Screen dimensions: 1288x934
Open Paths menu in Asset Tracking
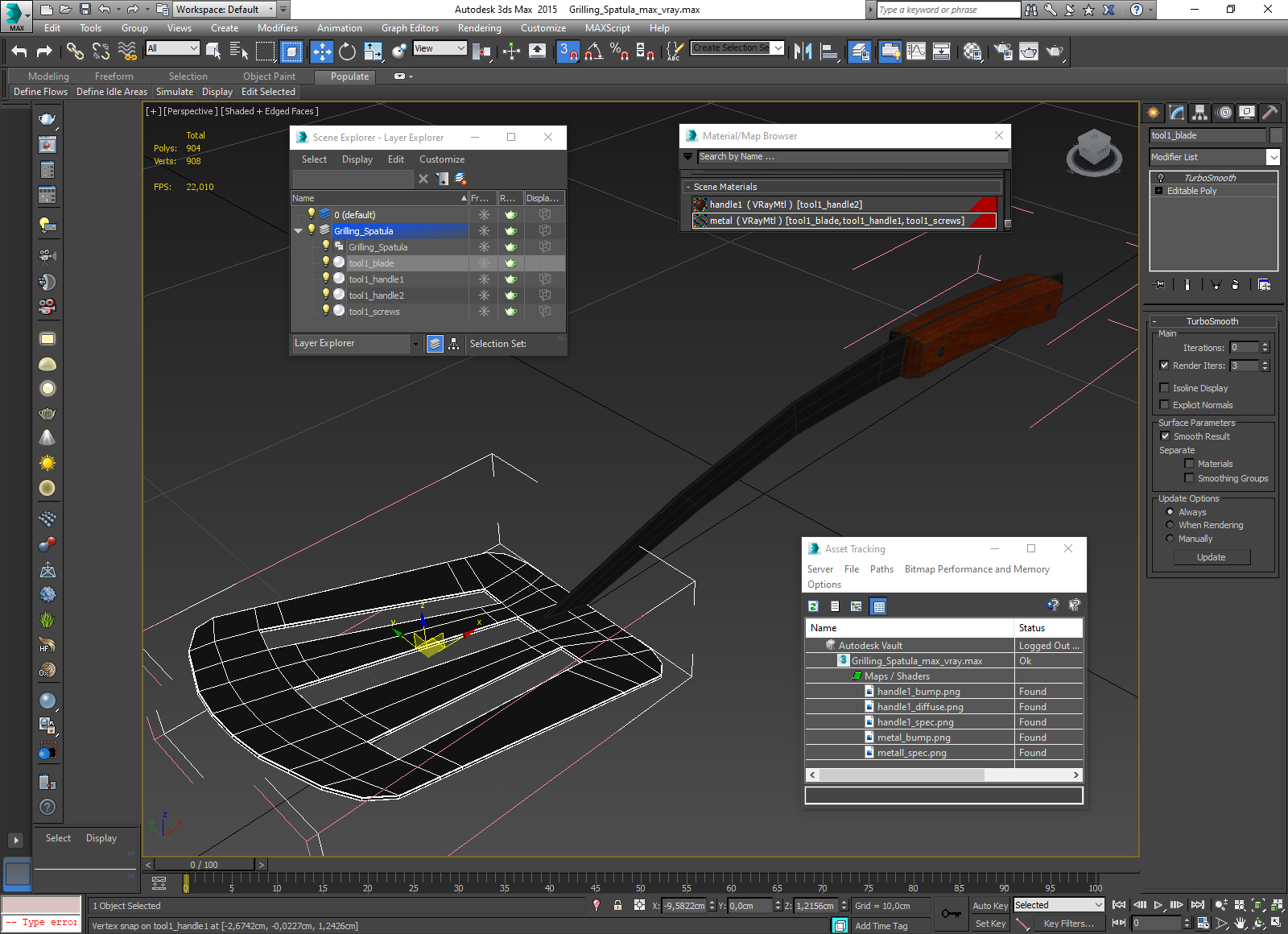point(881,569)
